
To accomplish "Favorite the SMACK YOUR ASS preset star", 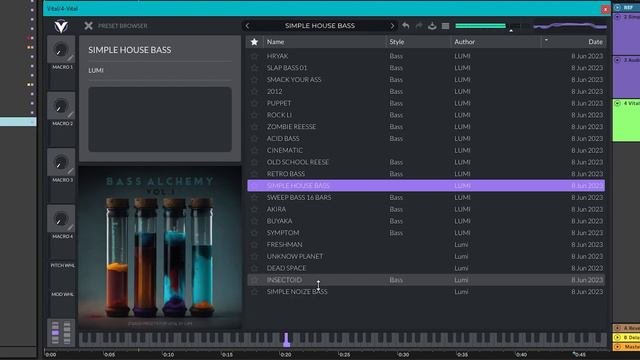I will point(254,80).
